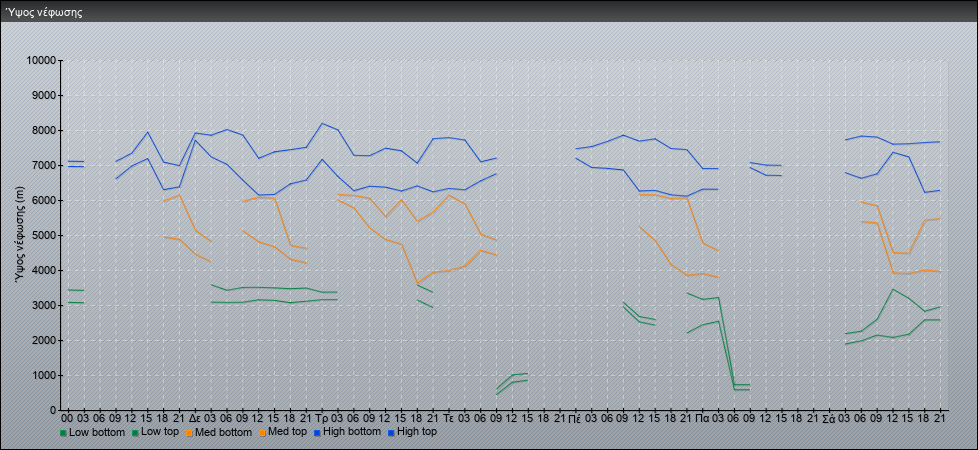Viewport: 978px width, 450px height.
Task: Toggle the Med top legend entry
Action: (290, 432)
